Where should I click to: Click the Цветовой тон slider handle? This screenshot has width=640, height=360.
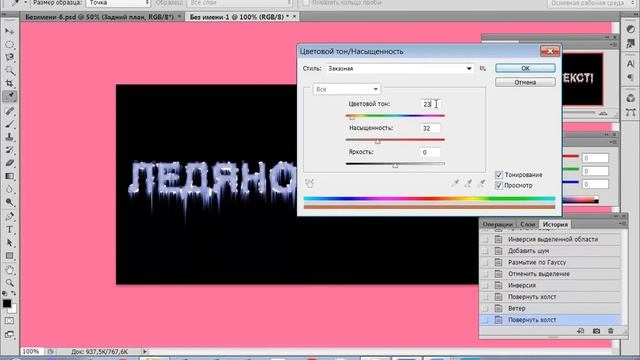352,118
